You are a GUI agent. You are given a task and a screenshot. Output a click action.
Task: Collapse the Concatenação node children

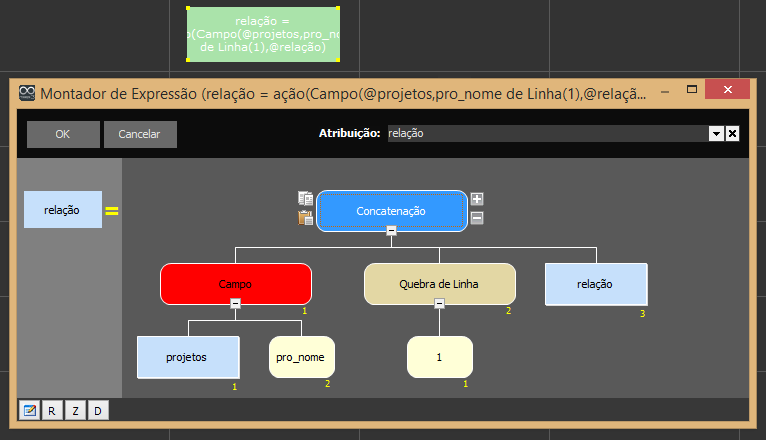point(391,230)
